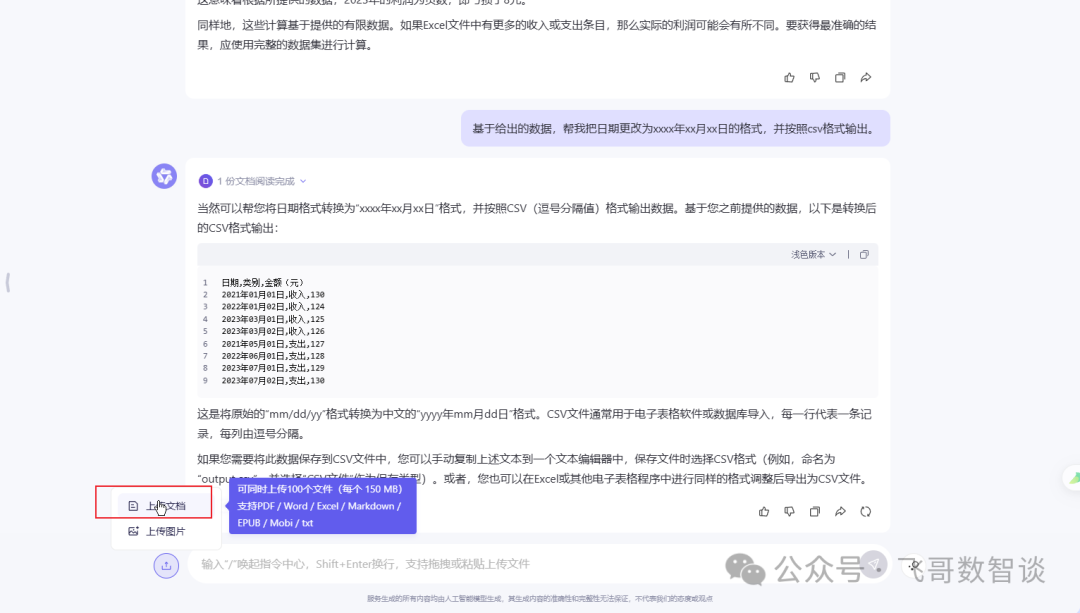The width and height of the screenshot is (1080, 613).
Task: Share the reply via the share icon
Action: 840,511
